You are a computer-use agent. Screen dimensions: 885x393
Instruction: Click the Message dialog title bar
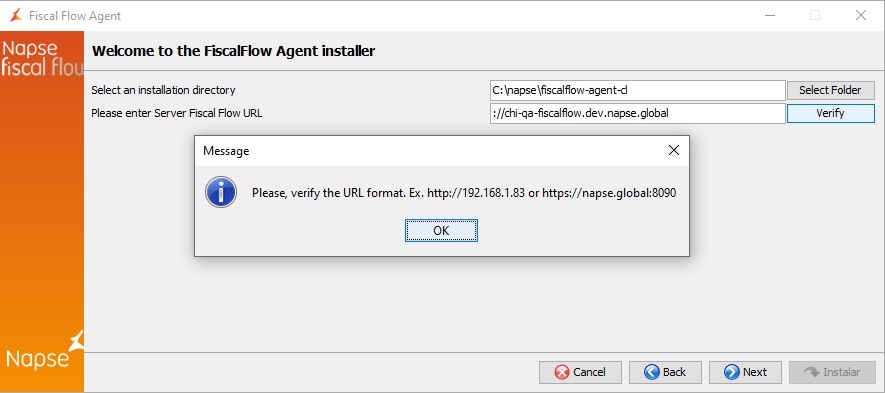(429, 151)
